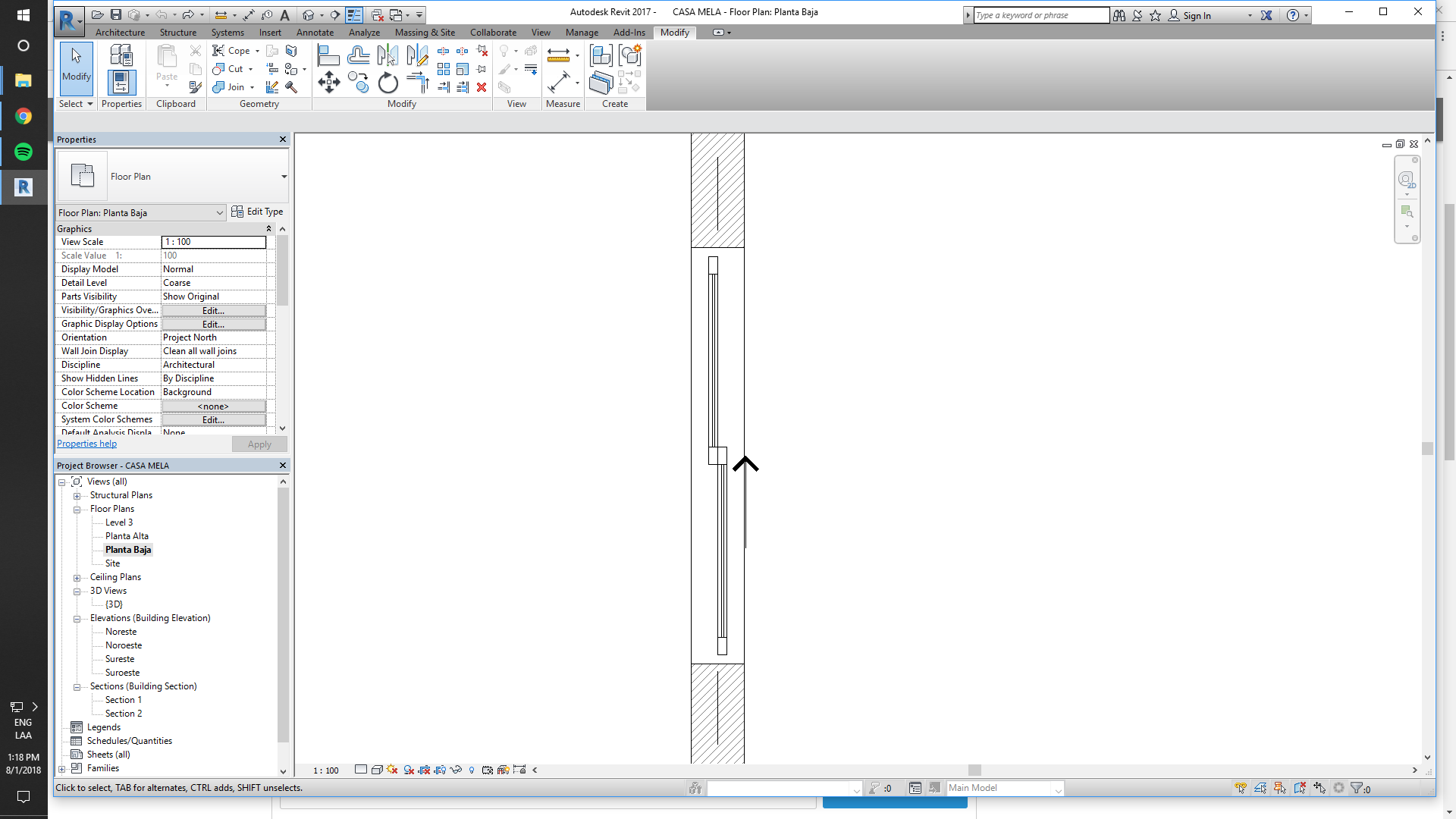1456x819 pixels.
Task: Click the Type Properties icon
Action: coord(121,55)
